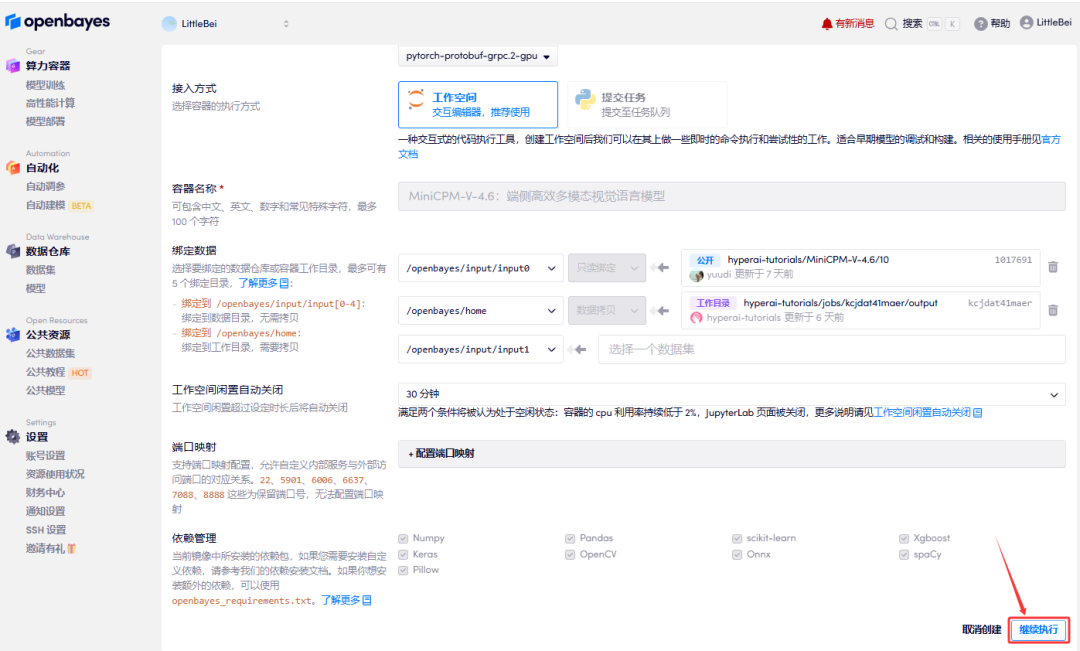Click the arrow beside 只读绑定 dropdown
Viewport: 1080px width, 651px height.
coord(662,267)
